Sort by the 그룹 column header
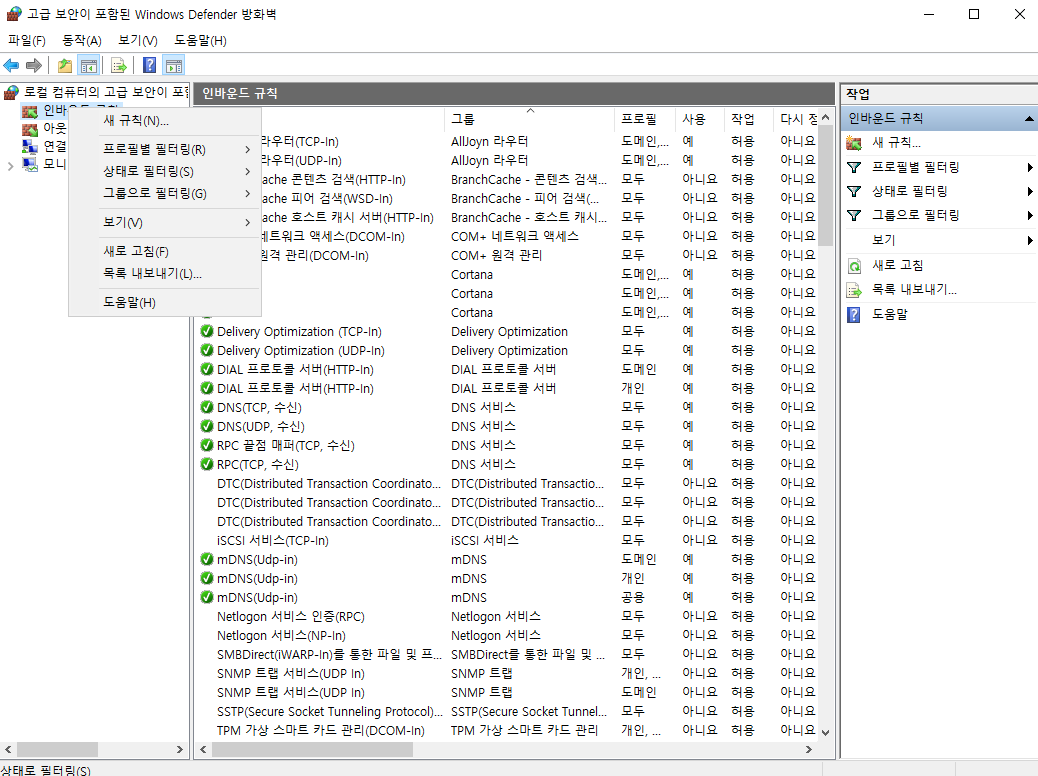Viewport: 1038px width, 776px height. (x=530, y=119)
